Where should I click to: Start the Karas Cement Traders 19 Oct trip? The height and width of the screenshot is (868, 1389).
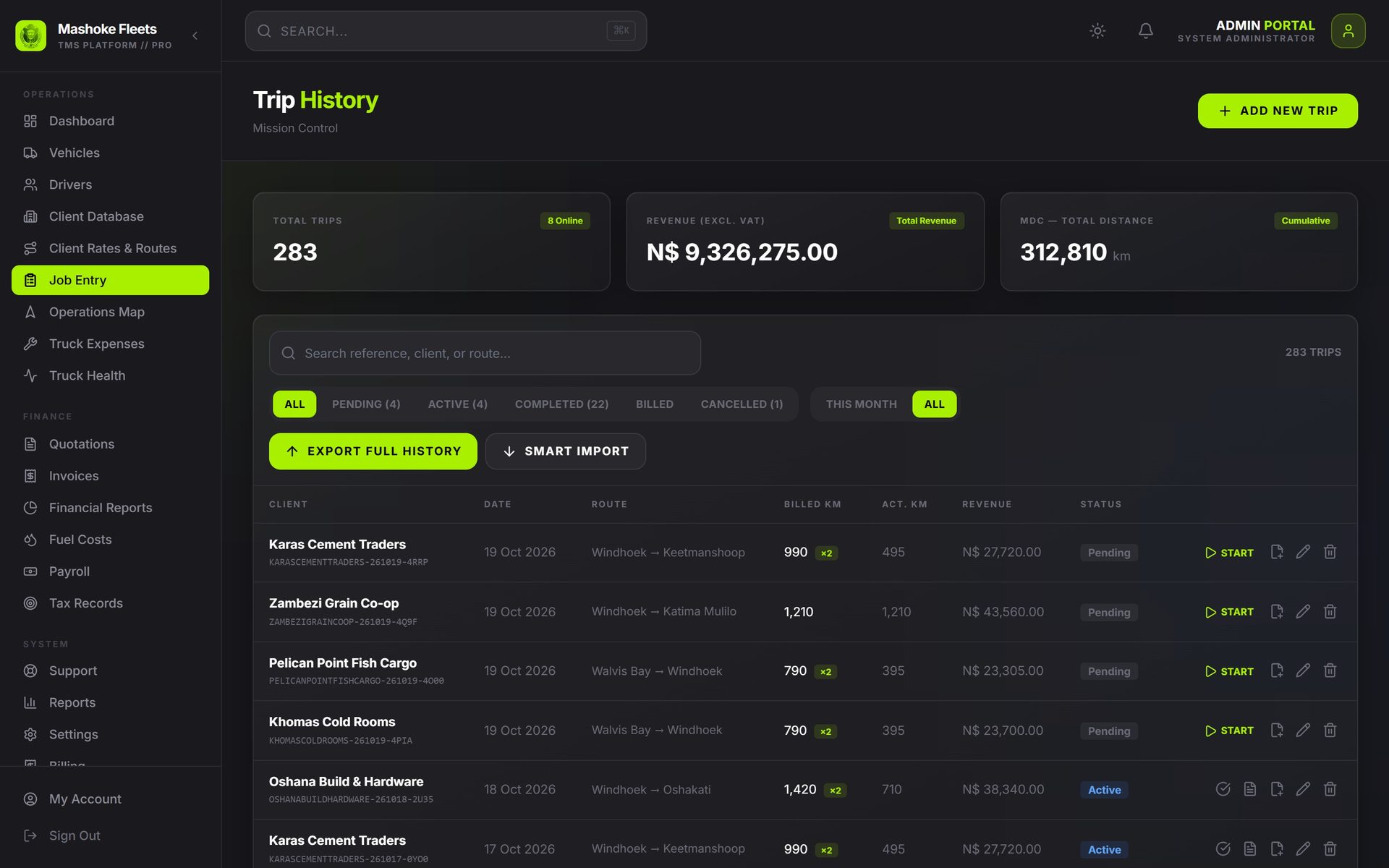tap(1229, 553)
